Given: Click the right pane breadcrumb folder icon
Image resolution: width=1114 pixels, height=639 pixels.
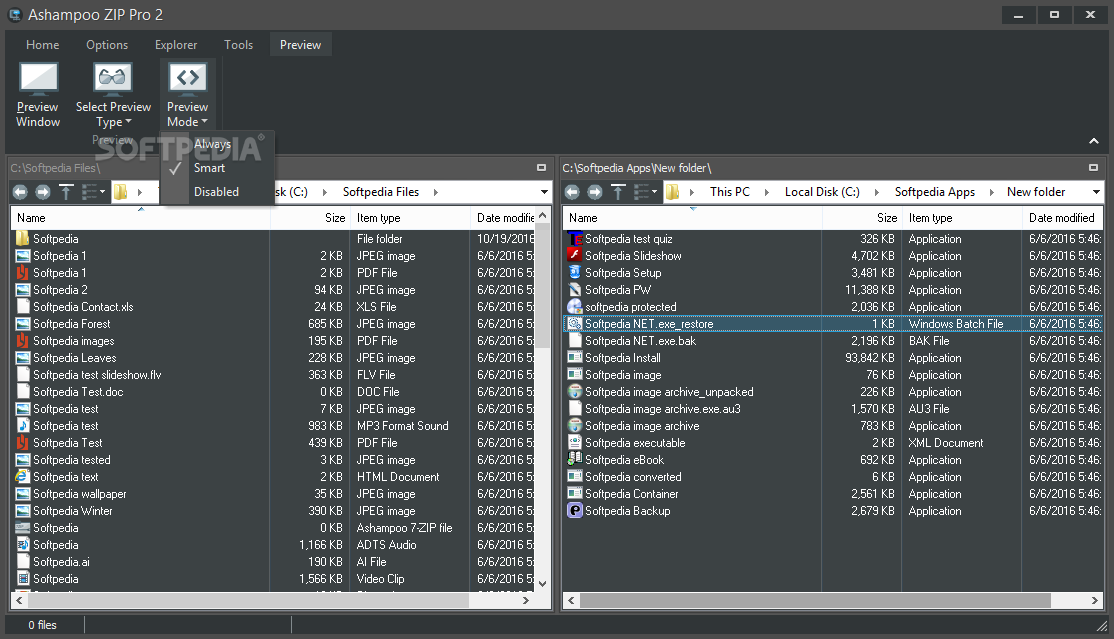Looking at the screenshot, I should coord(672,192).
